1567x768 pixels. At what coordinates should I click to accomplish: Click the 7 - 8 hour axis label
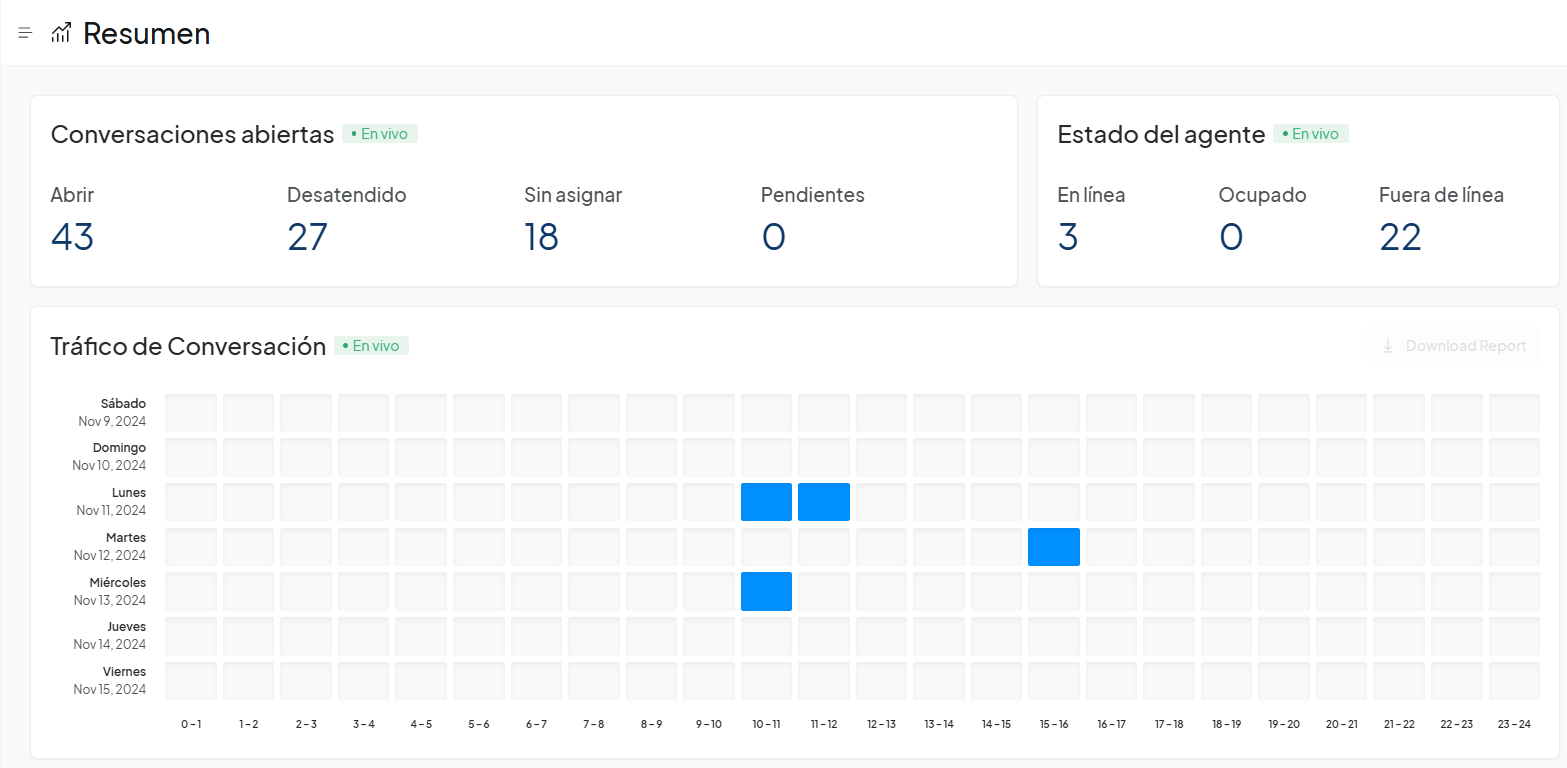594,724
